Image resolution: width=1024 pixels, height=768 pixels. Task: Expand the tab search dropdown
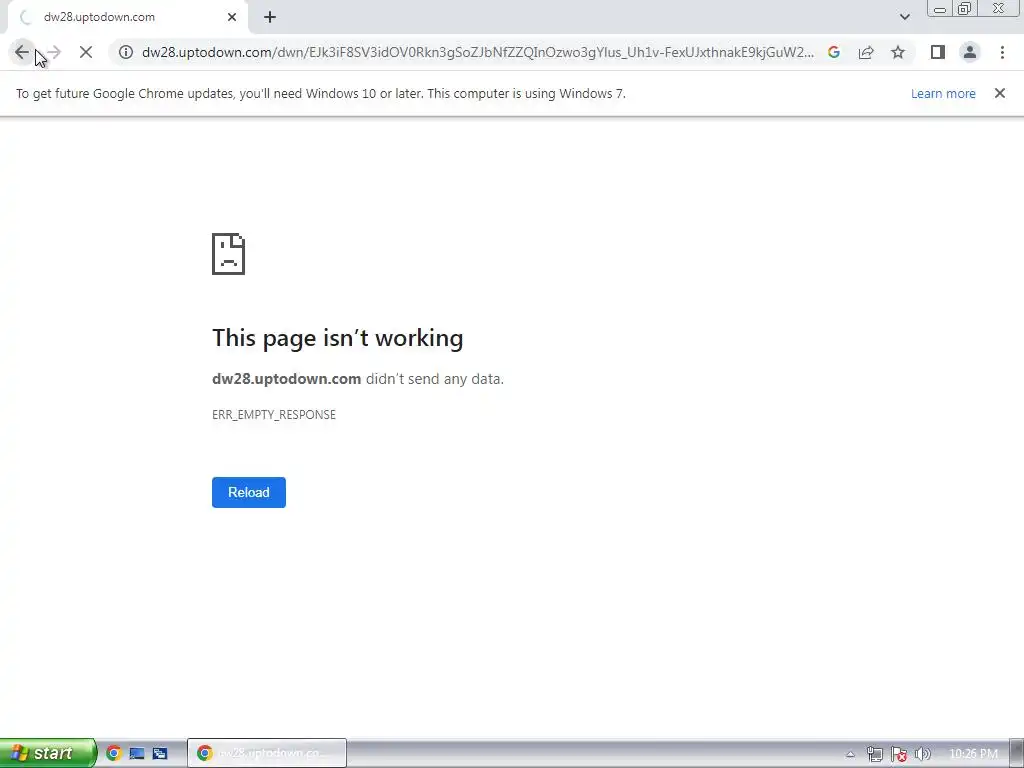pyautogui.click(x=904, y=17)
